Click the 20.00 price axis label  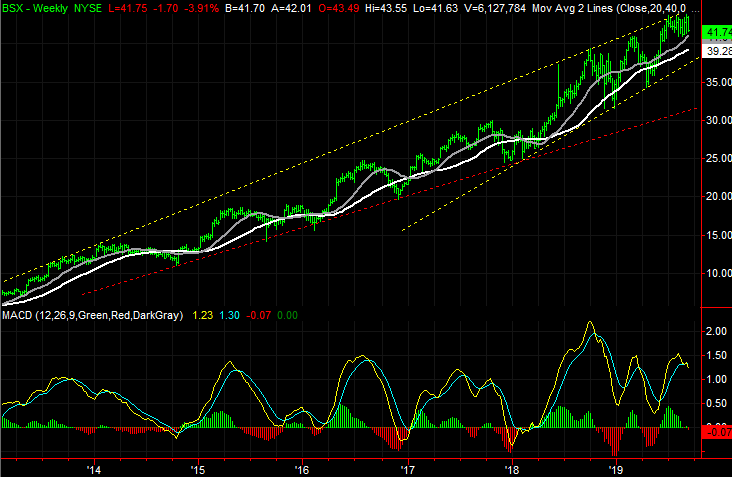pyautogui.click(x=718, y=196)
